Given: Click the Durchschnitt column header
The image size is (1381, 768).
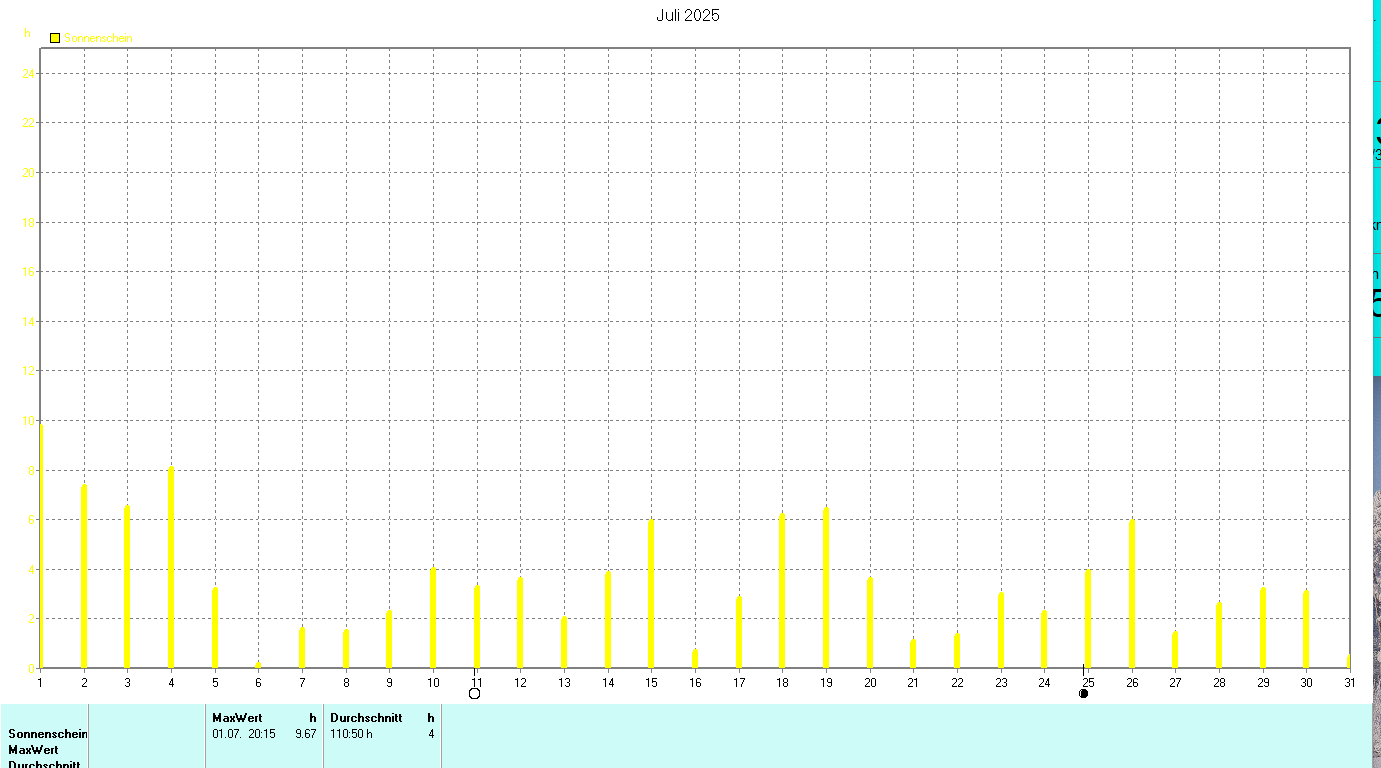Looking at the screenshot, I should (x=366, y=718).
